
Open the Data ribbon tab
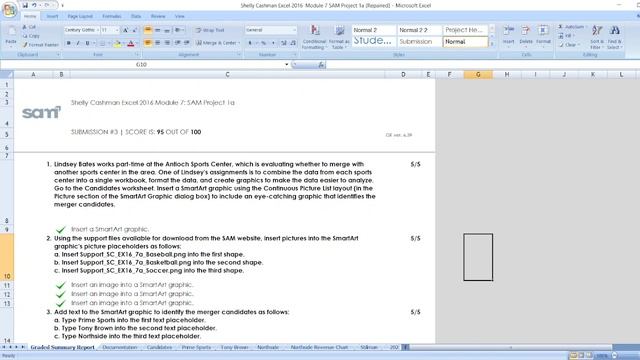pyautogui.click(x=136, y=16)
